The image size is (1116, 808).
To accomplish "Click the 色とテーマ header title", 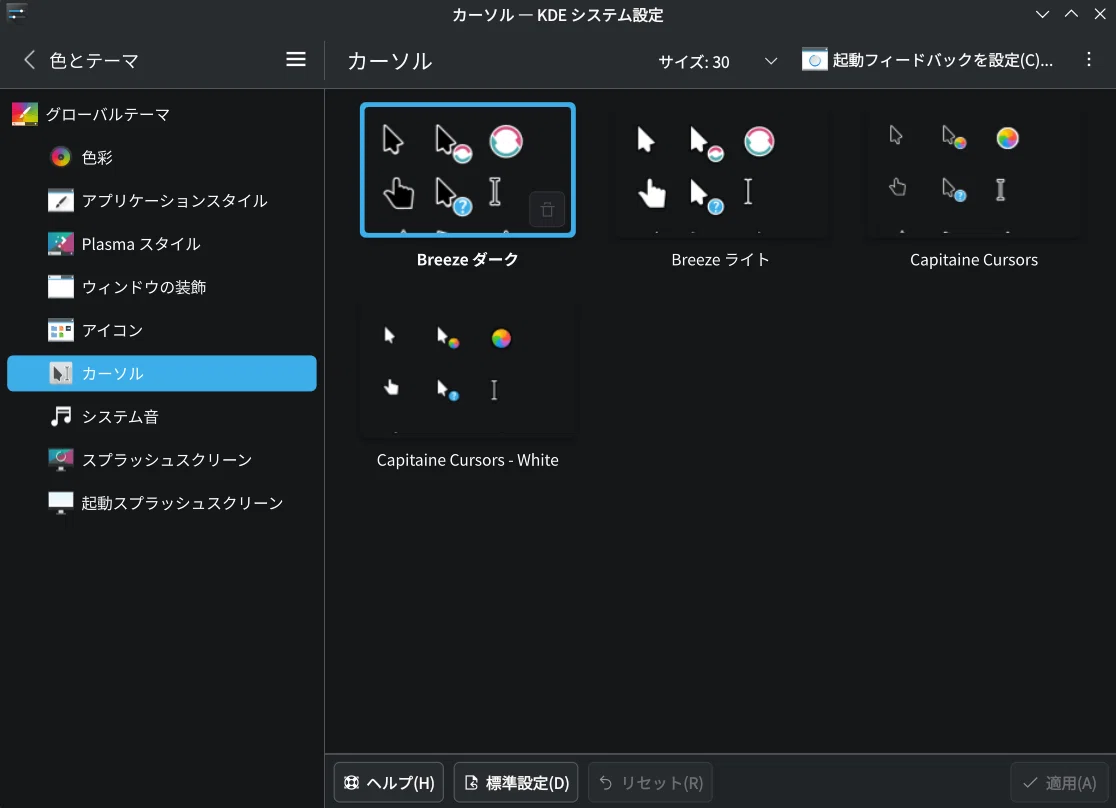I will tap(94, 61).
